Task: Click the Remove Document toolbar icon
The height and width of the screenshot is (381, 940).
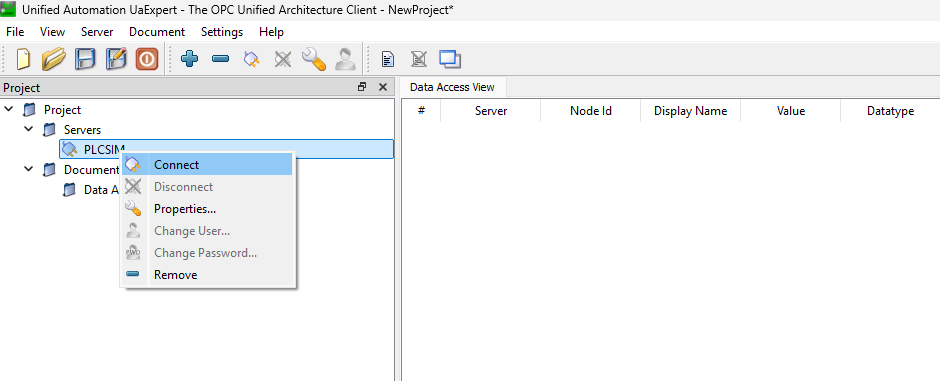Action: click(x=418, y=59)
